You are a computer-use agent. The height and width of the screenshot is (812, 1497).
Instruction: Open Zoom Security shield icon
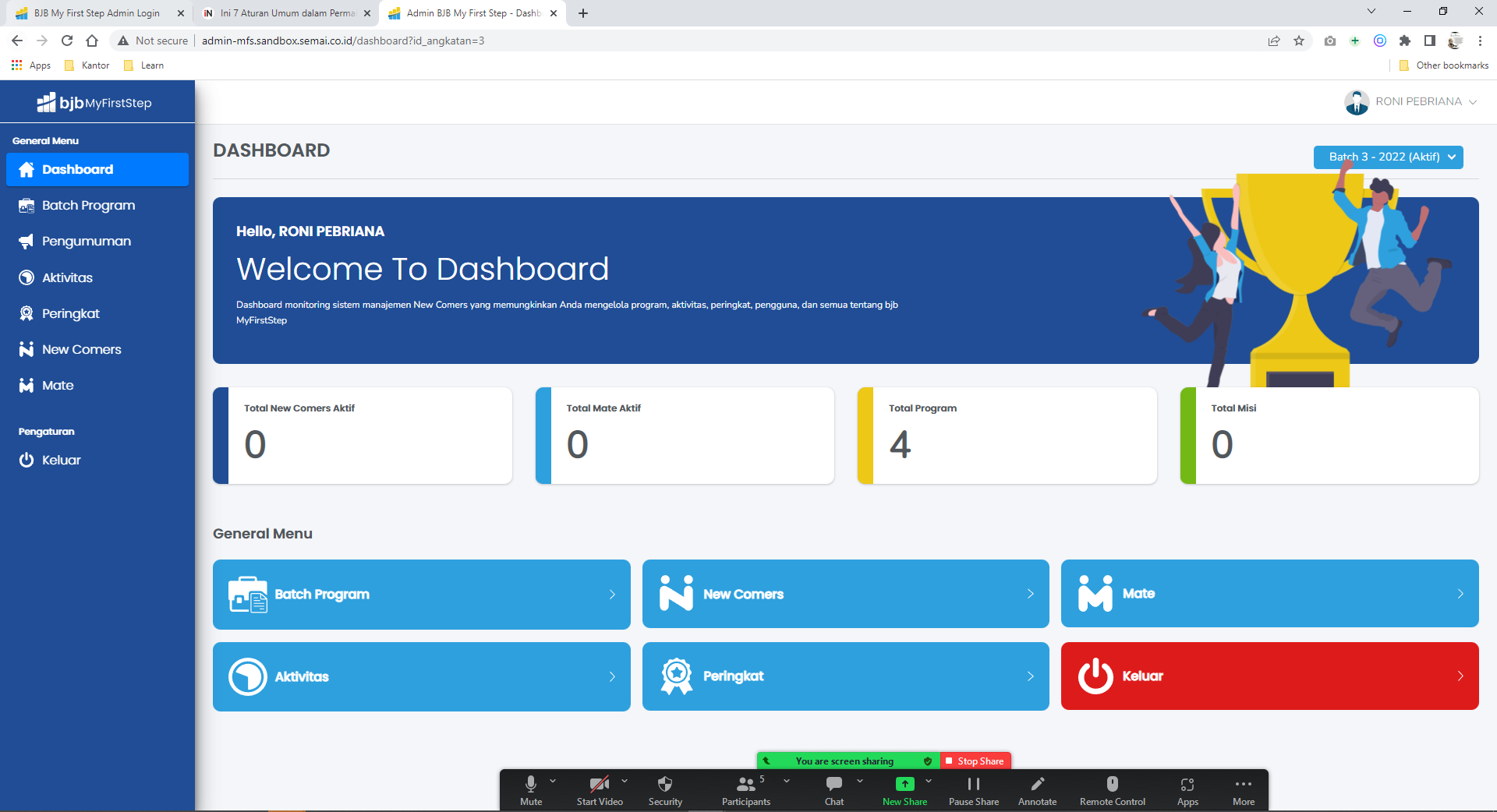(665, 784)
